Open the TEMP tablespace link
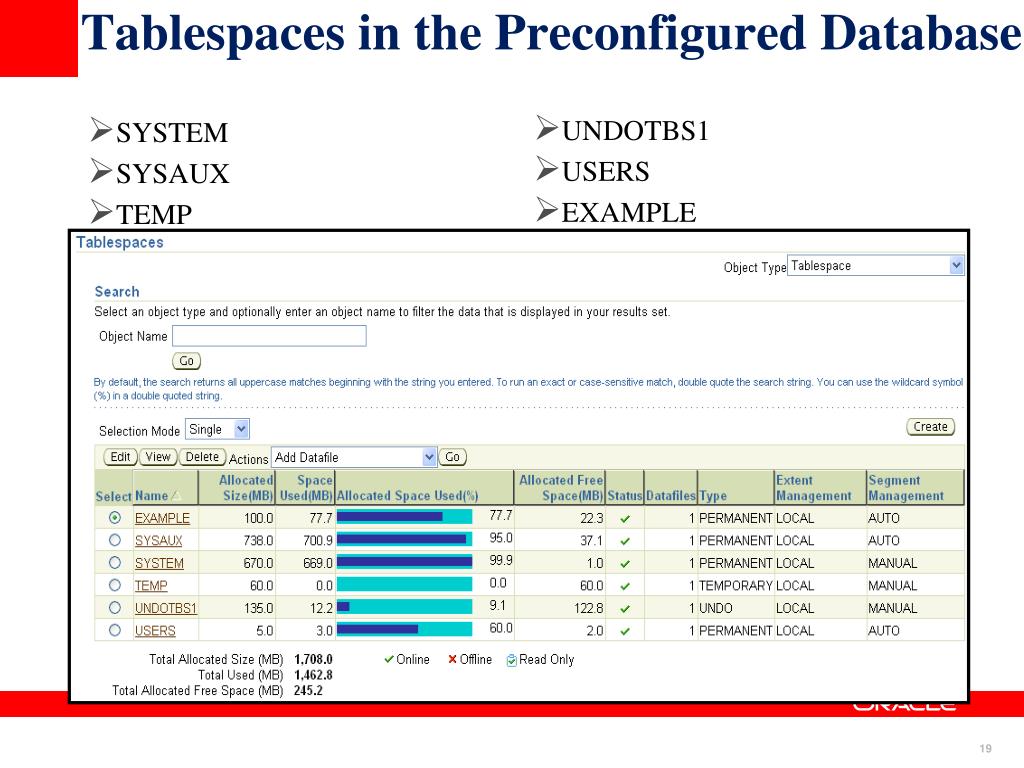Image resolution: width=1024 pixels, height=768 pixels. tap(151, 585)
